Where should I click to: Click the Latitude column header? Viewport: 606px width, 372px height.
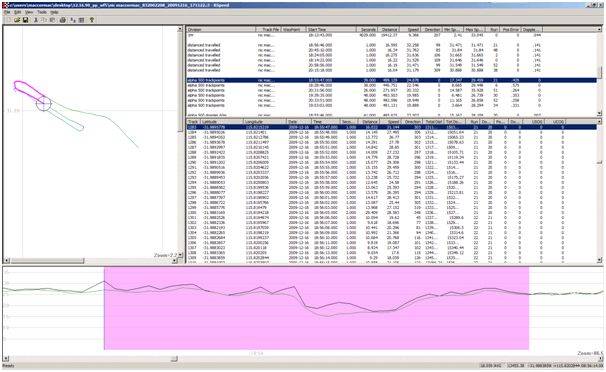pos(221,122)
